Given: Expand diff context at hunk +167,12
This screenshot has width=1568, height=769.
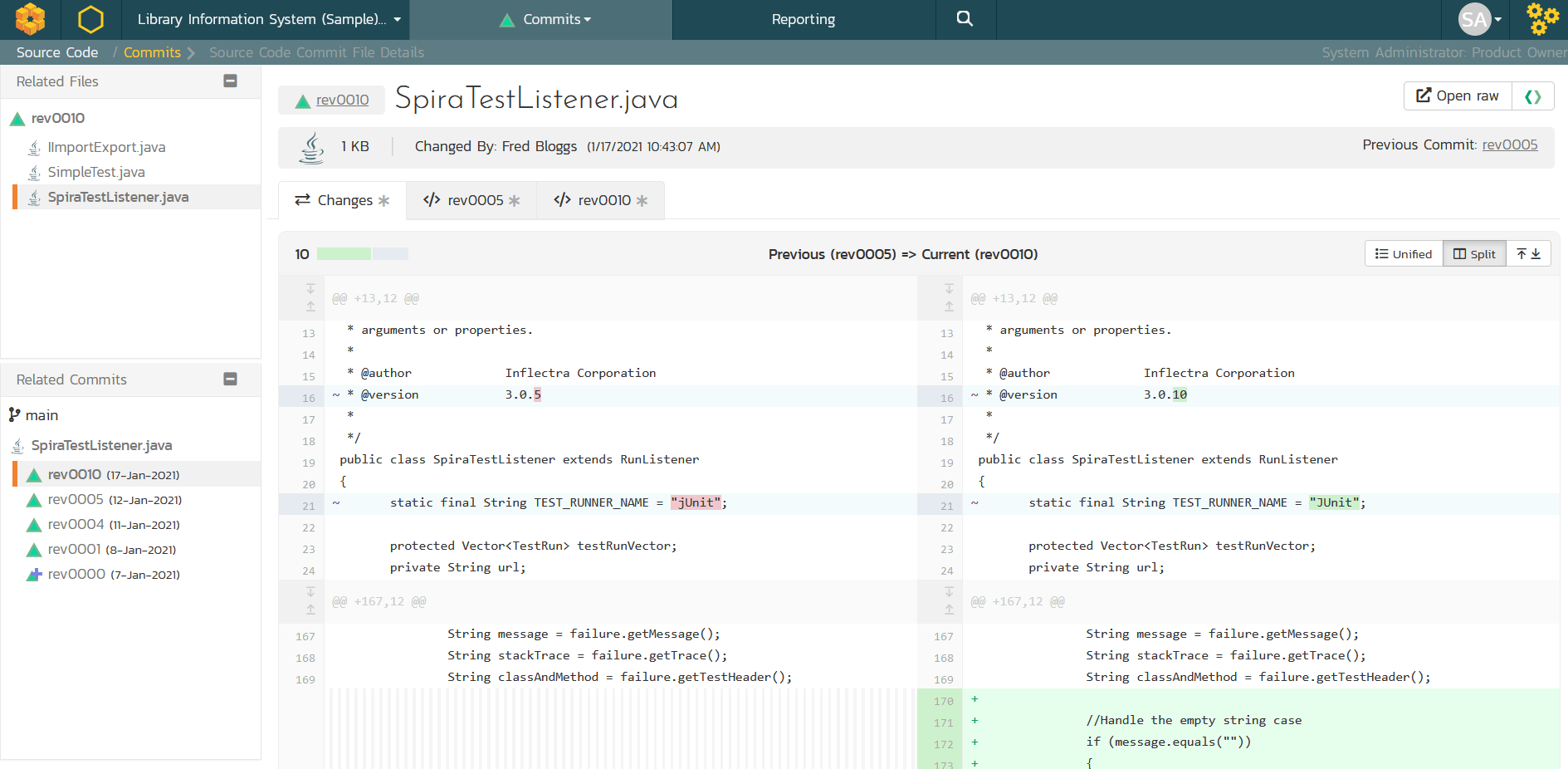Looking at the screenshot, I should (310, 600).
